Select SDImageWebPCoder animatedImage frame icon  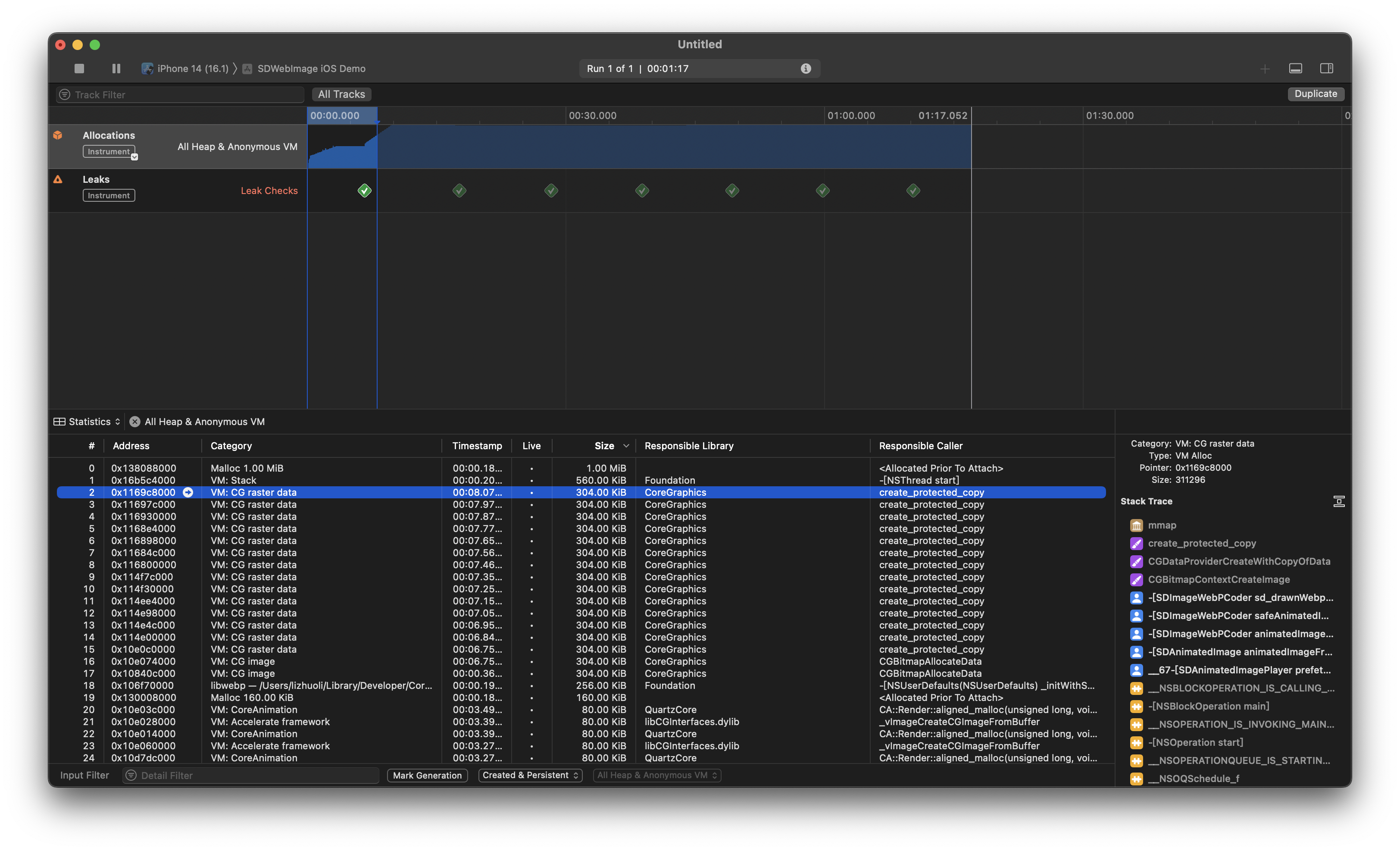(x=1136, y=634)
